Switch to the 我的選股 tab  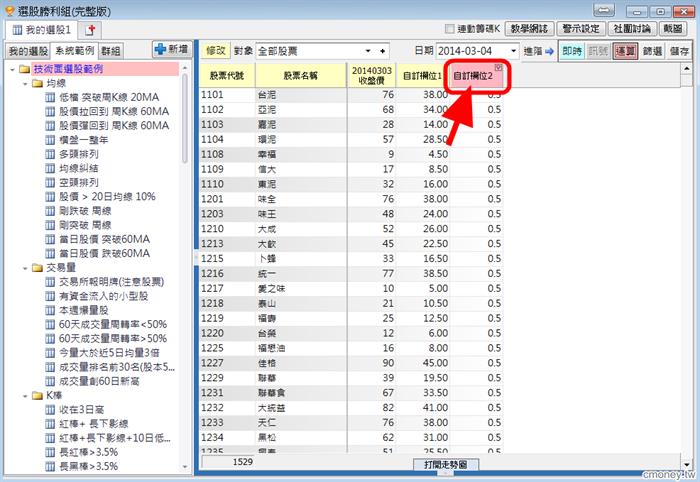pyautogui.click(x=28, y=51)
